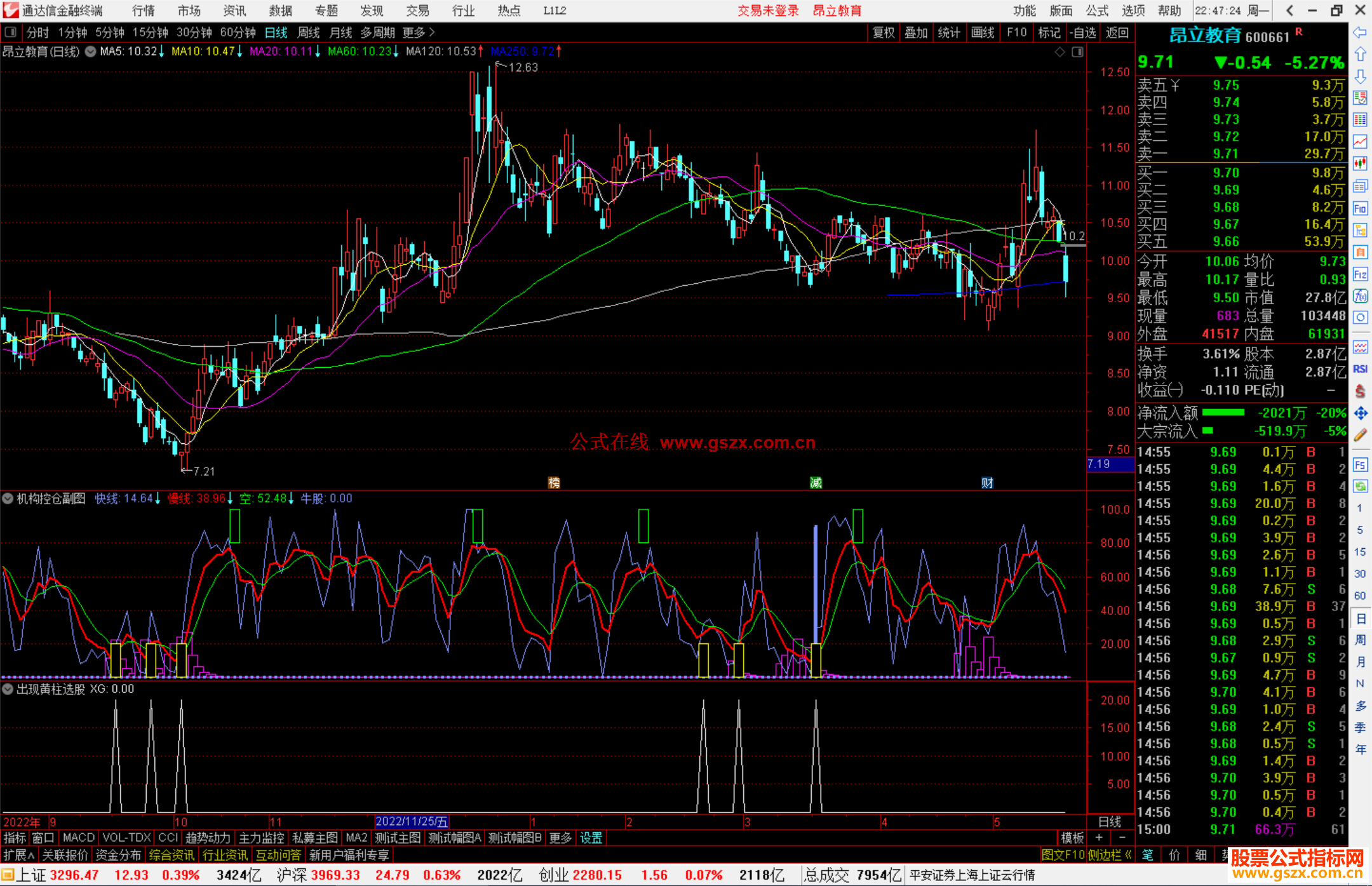This screenshot has width=1372, height=886.
Task: Click the candlestick chart sidebar icon
Action: 1360,163
